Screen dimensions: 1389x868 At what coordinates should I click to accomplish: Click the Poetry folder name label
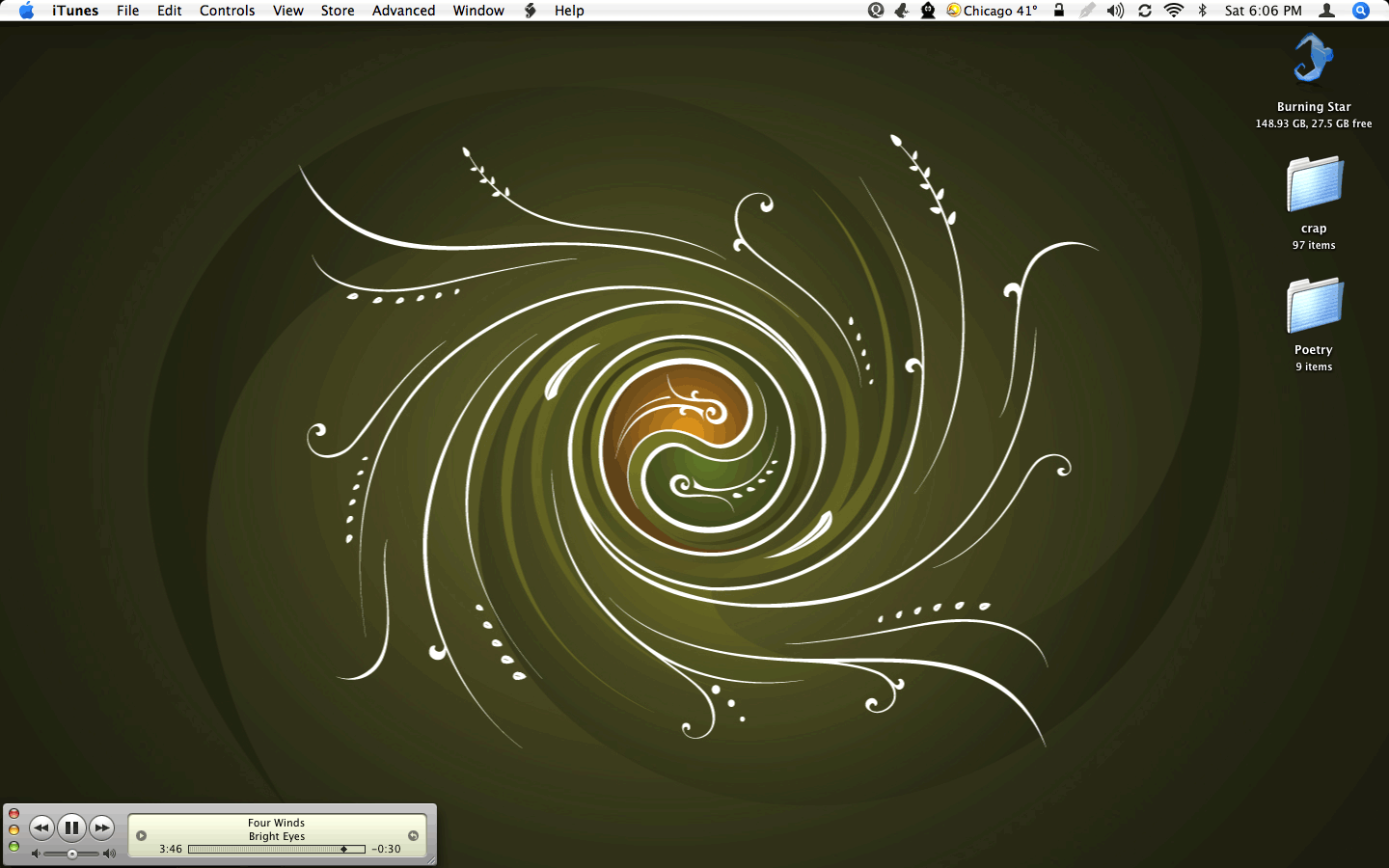[1314, 350]
